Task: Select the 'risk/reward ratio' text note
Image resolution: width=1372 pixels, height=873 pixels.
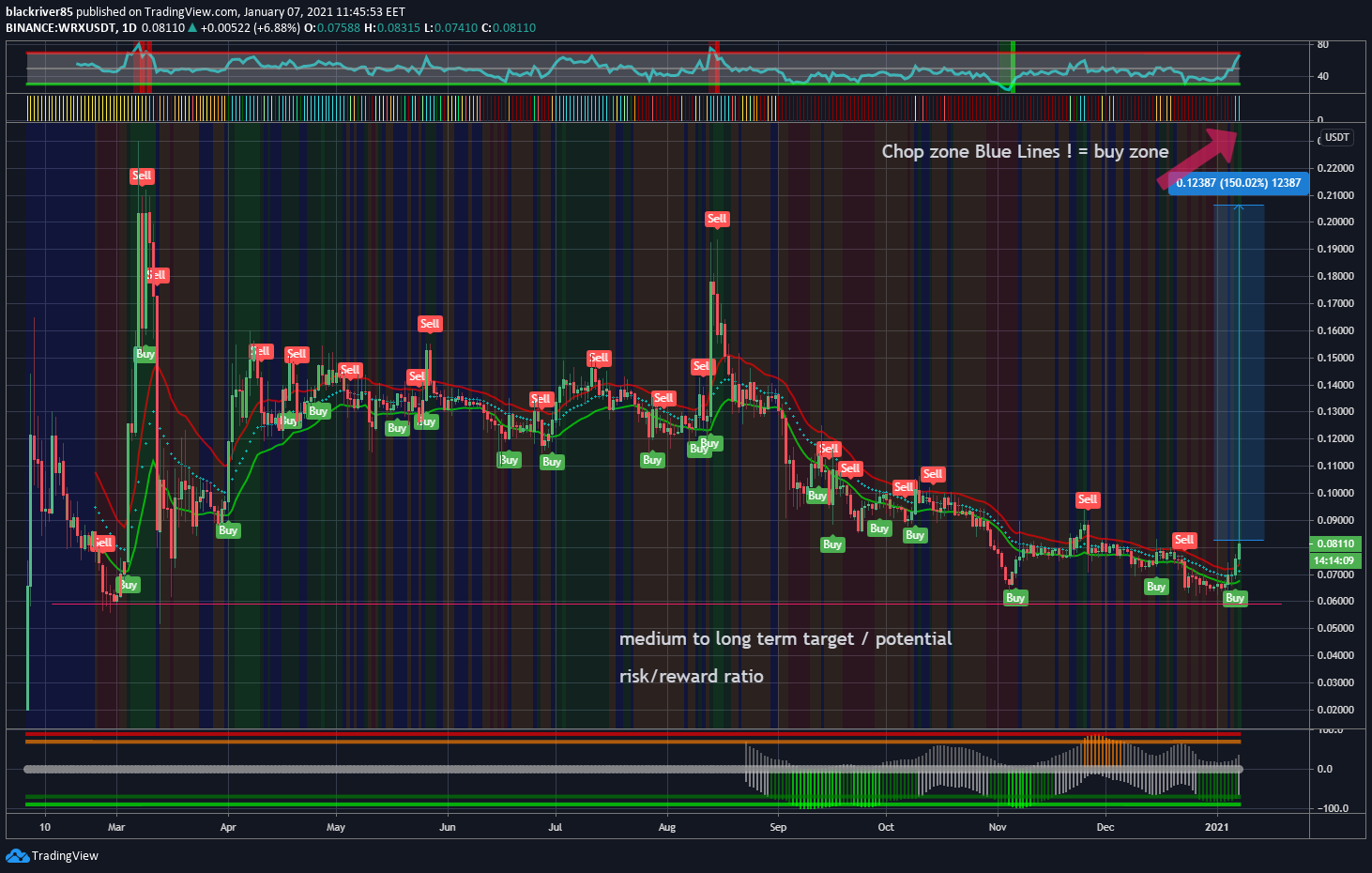Action: tap(692, 677)
